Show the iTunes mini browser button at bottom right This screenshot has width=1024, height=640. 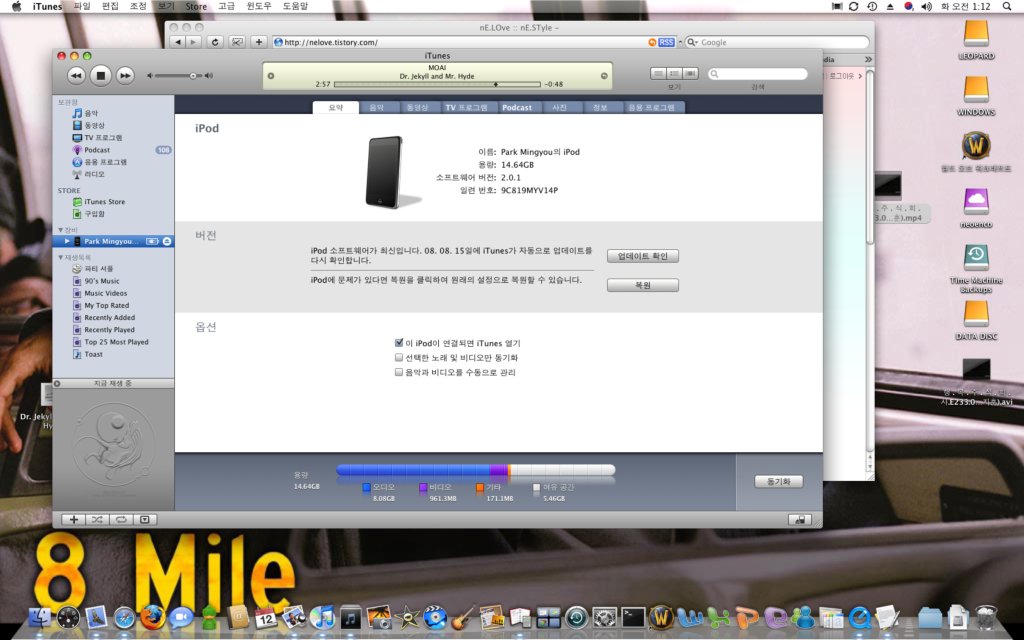pos(800,520)
